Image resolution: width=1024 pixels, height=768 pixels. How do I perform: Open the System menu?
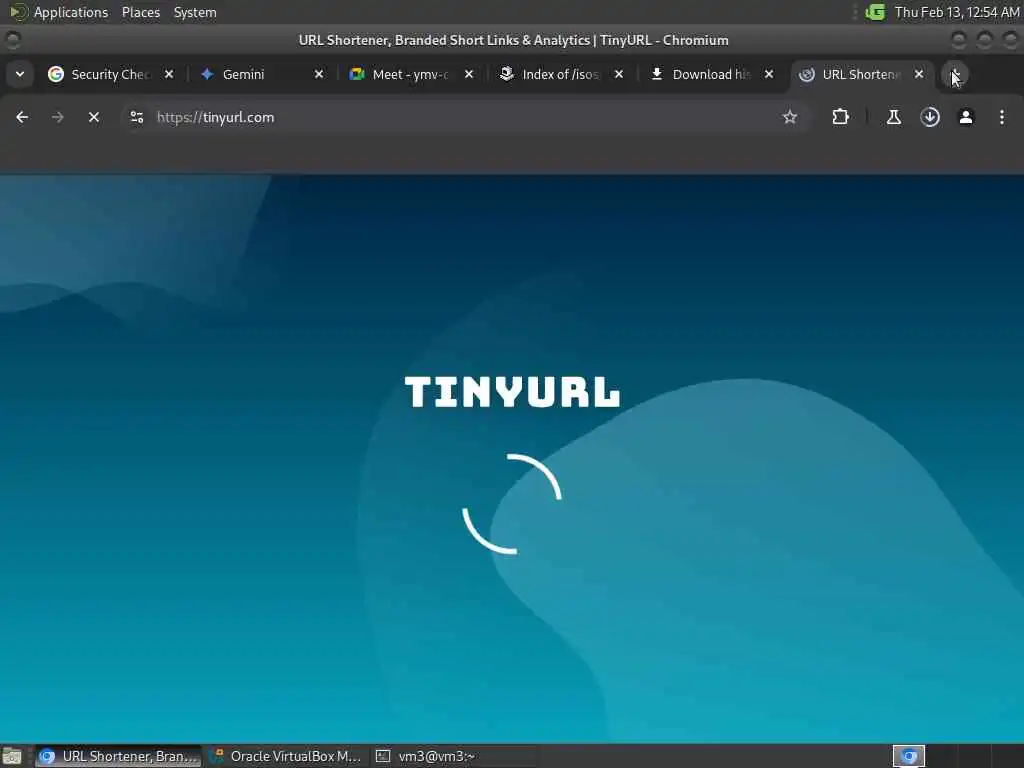click(195, 12)
